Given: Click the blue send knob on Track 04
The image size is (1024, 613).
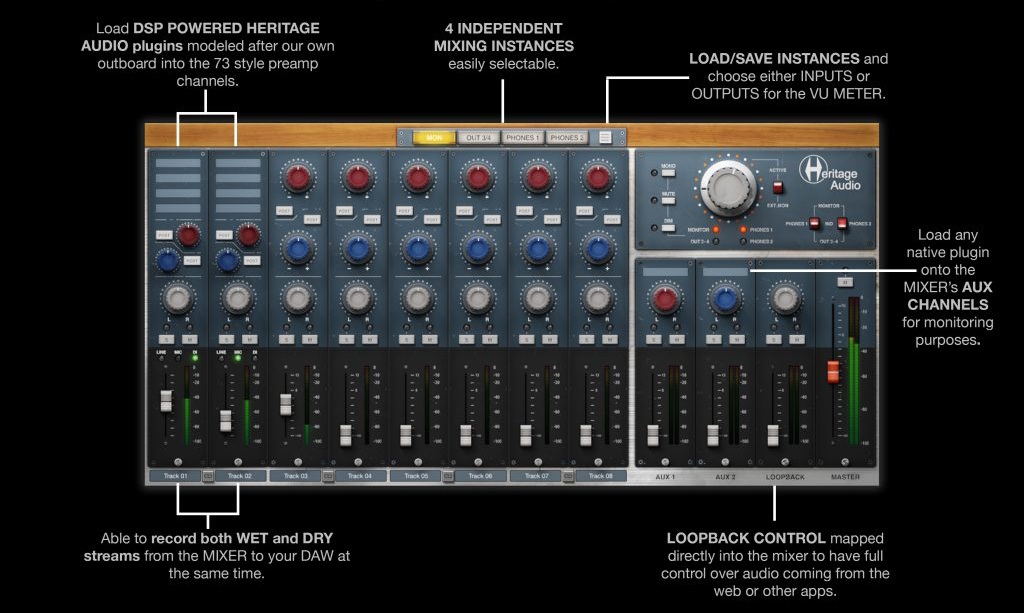Looking at the screenshot, I should pyautogui.click(x=358, y=249).
